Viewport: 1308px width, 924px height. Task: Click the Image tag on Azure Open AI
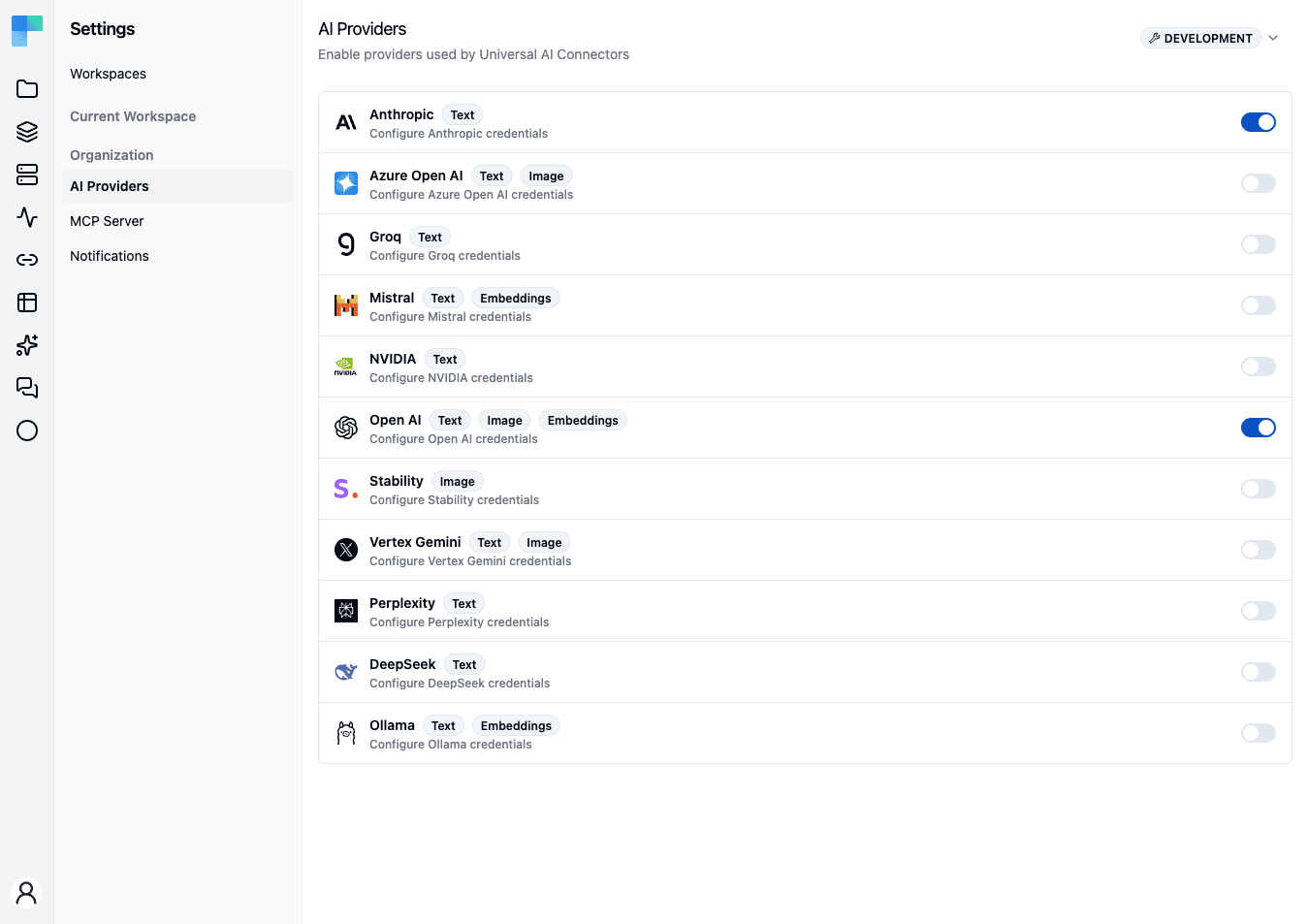pyautogui.click(x=546, y=176)
